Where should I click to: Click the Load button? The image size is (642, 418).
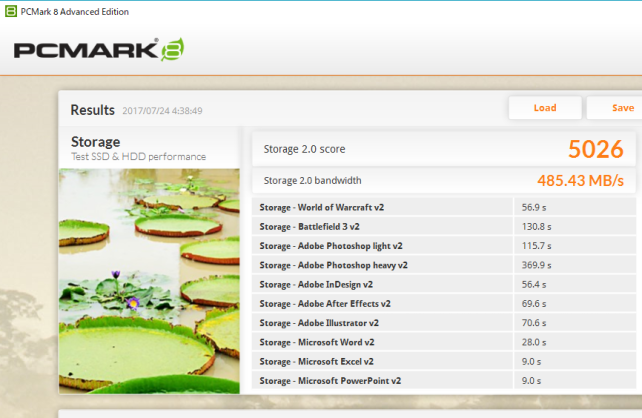coord(545,108)
